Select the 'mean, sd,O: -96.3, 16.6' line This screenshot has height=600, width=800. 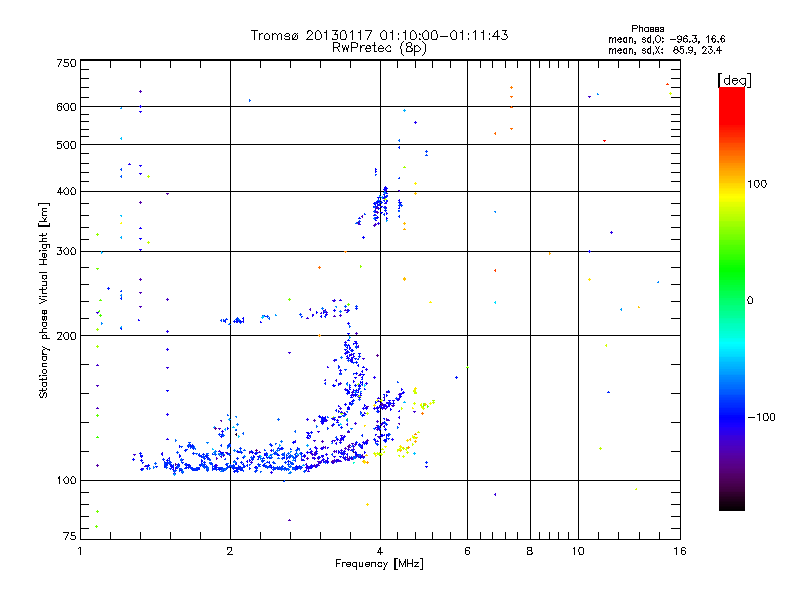tap(666, 39)
